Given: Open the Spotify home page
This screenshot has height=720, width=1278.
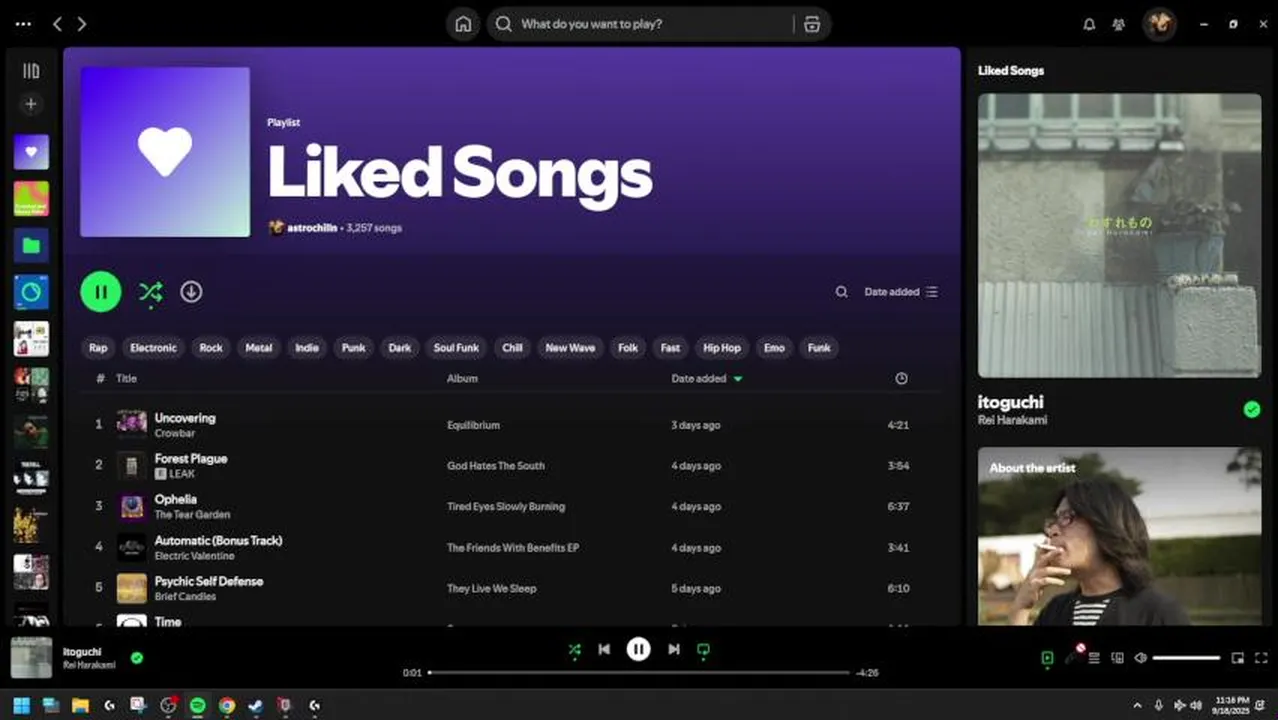Looking at the screenshot, I should (463, 24).
